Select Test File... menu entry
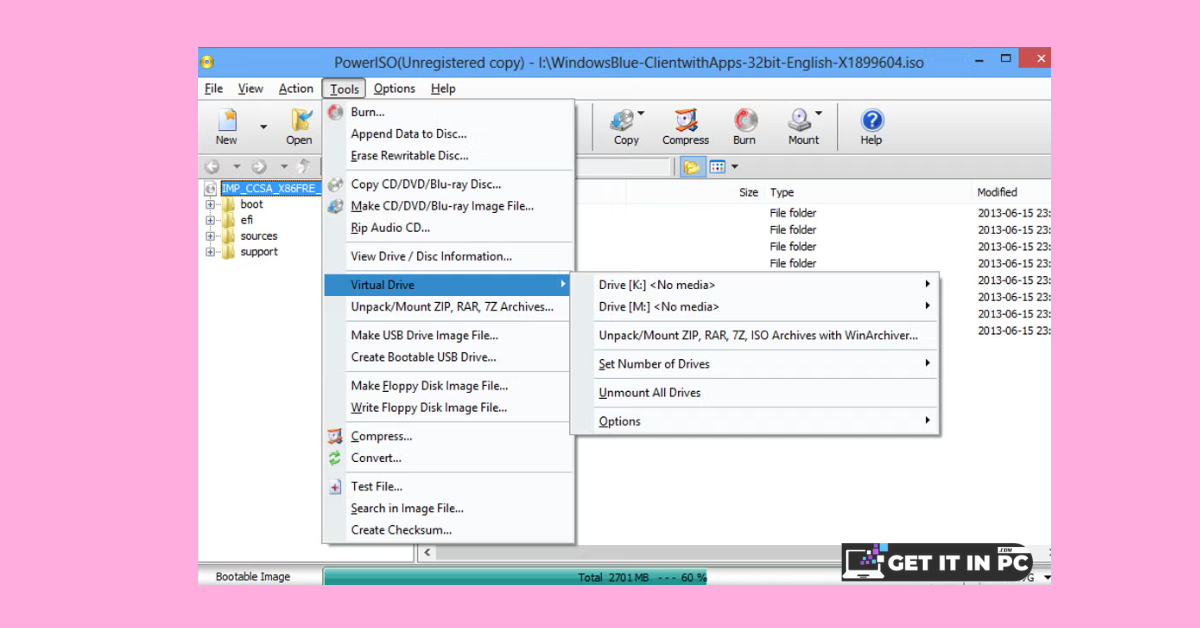 click(x=448, y=487)
